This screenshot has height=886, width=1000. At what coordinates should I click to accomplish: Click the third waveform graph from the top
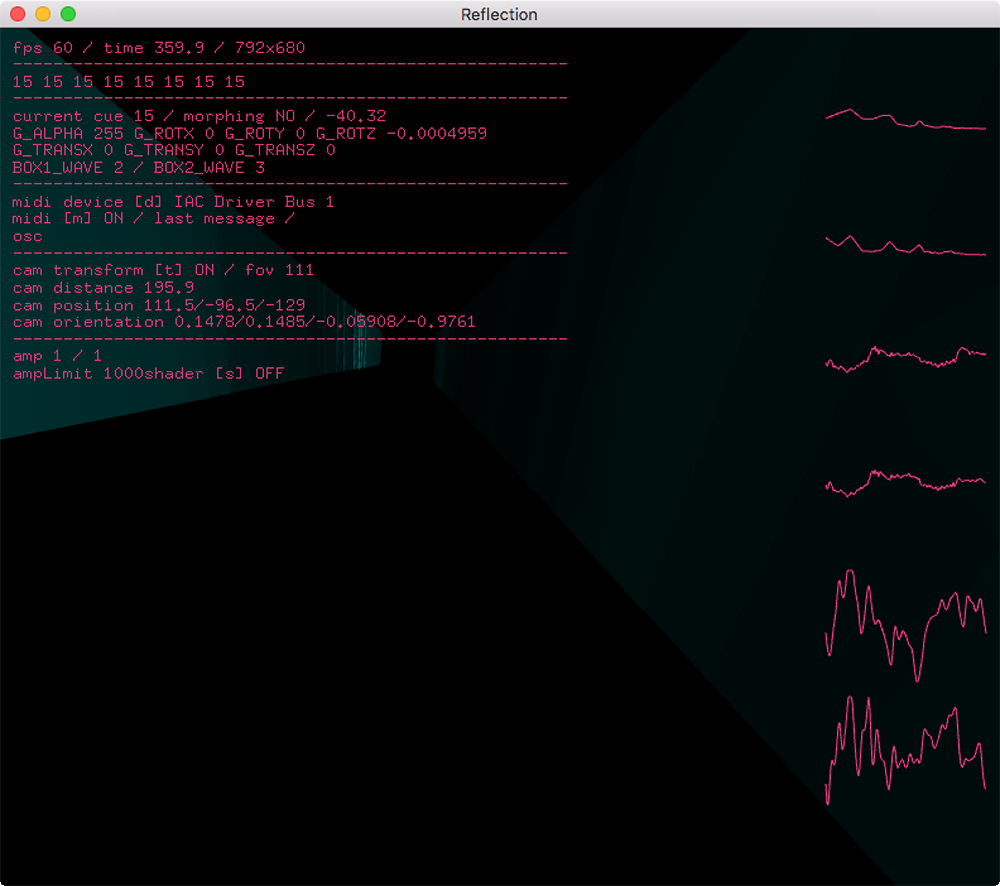click(x=905, y=358)
